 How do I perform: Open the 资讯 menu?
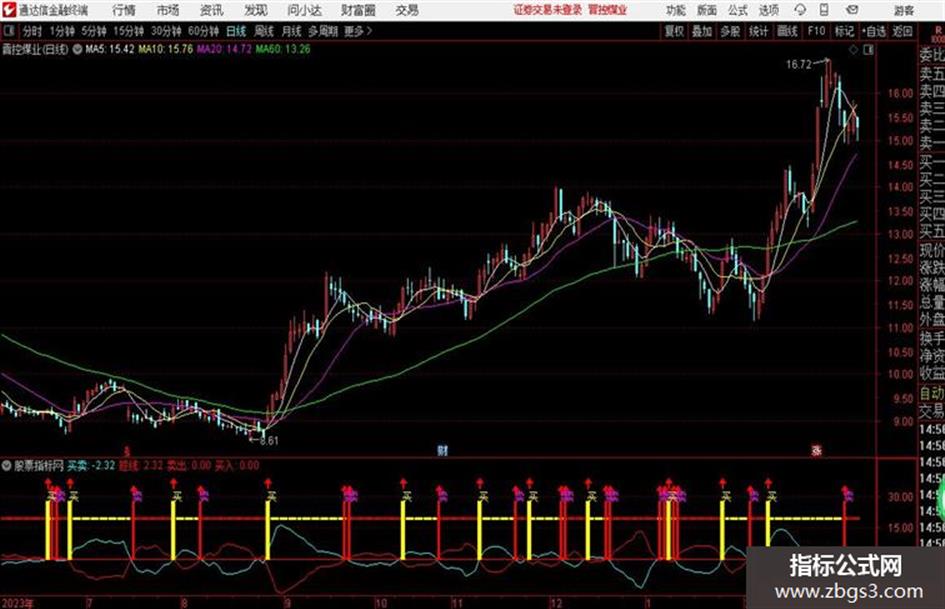[x=212, y=10]
